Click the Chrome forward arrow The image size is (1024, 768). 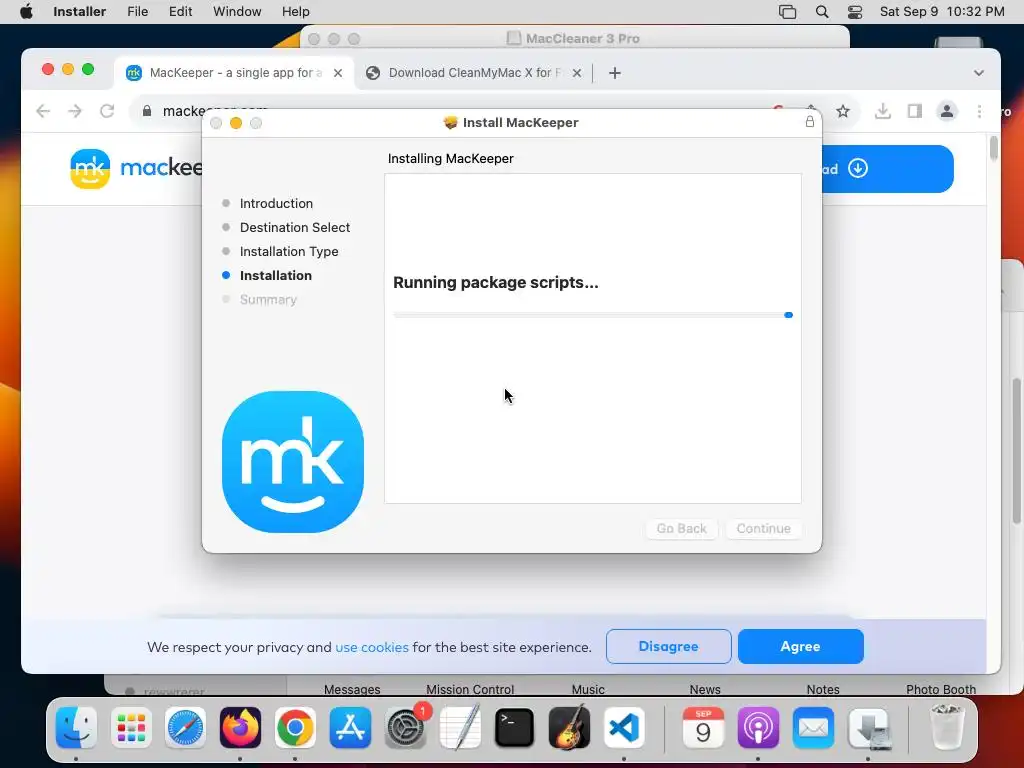(x=75, y=111)
